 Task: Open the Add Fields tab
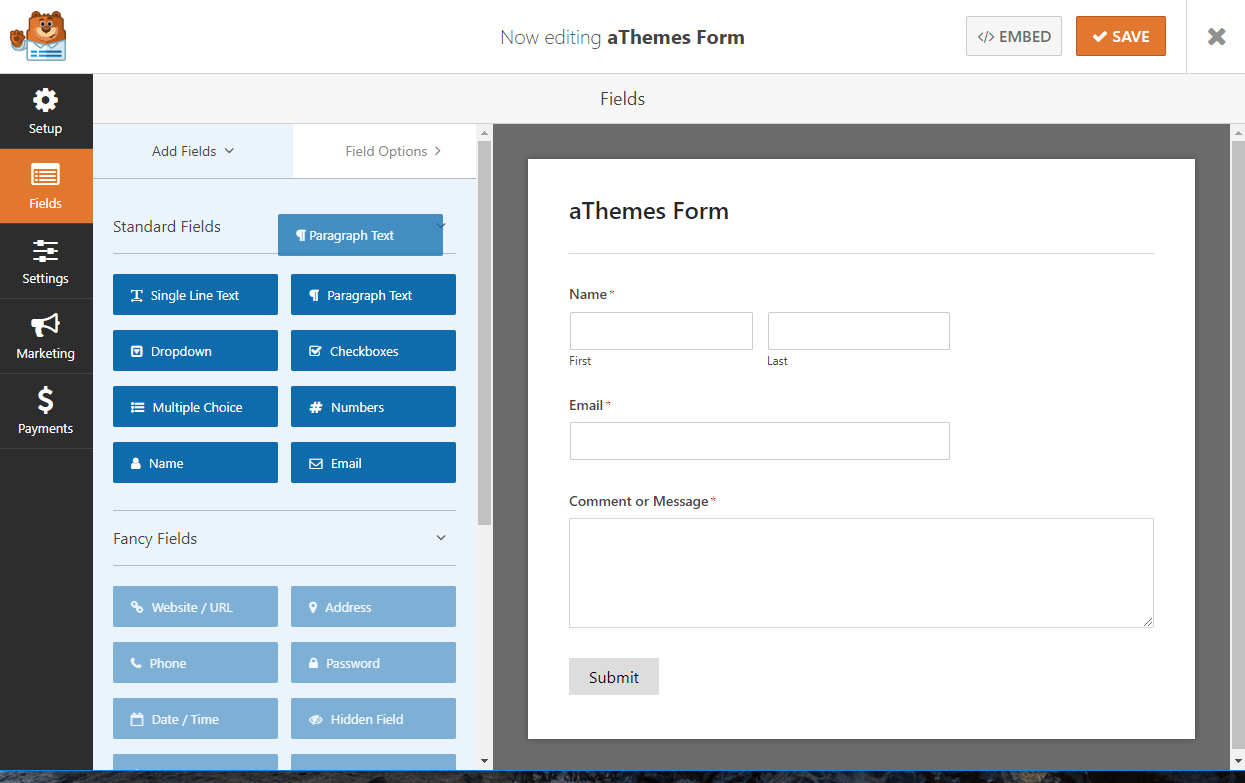pyautogui.click(x=184, y=151)
